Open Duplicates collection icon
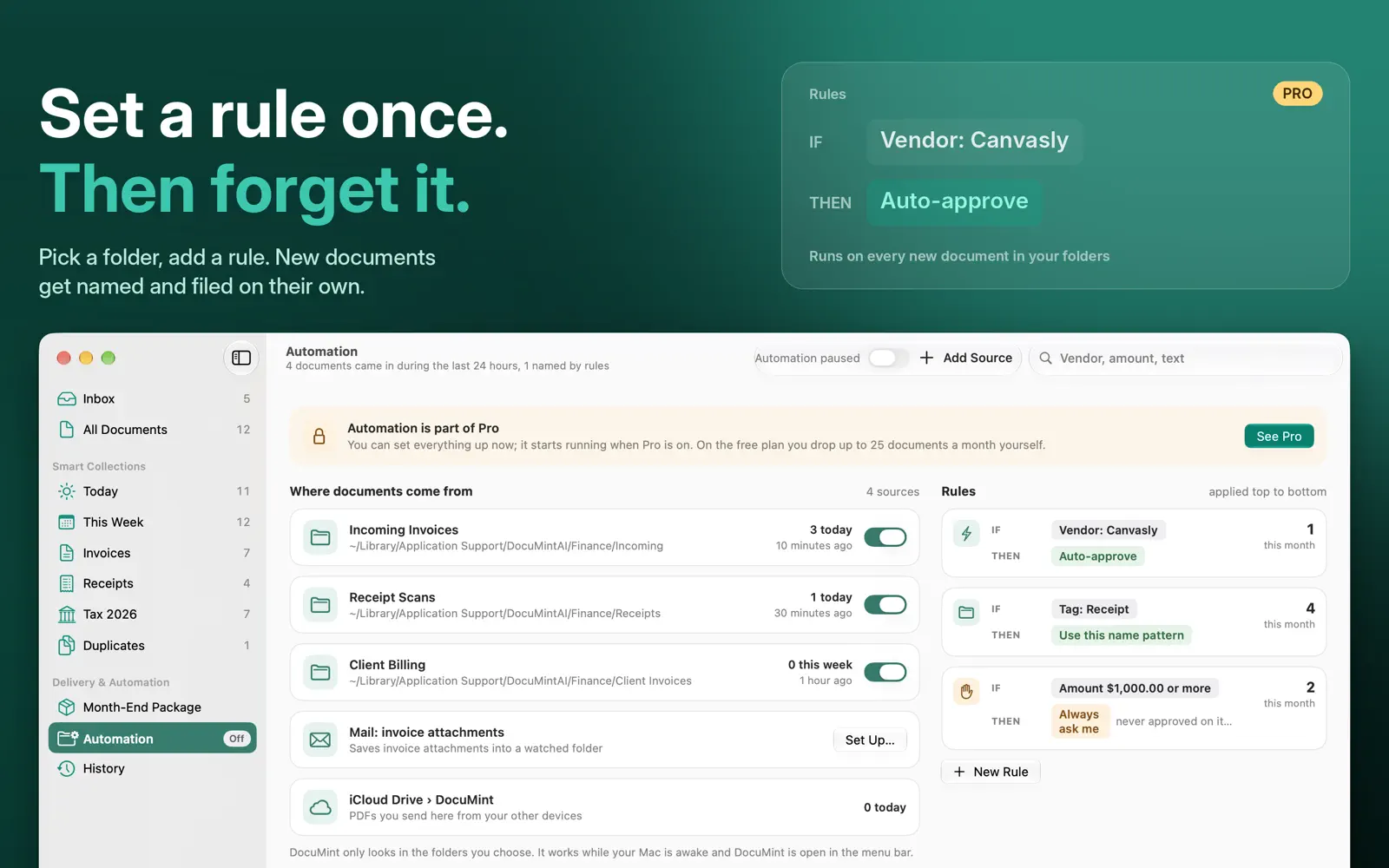 67,646
